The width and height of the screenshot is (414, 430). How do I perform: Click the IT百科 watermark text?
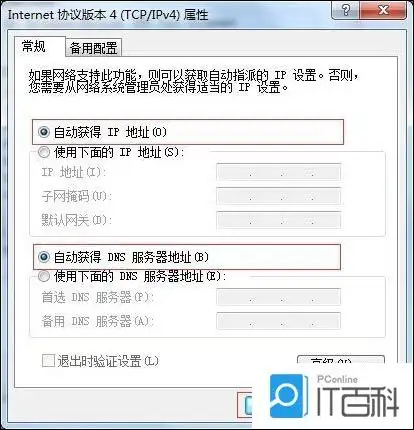click(x=357, y=402)
